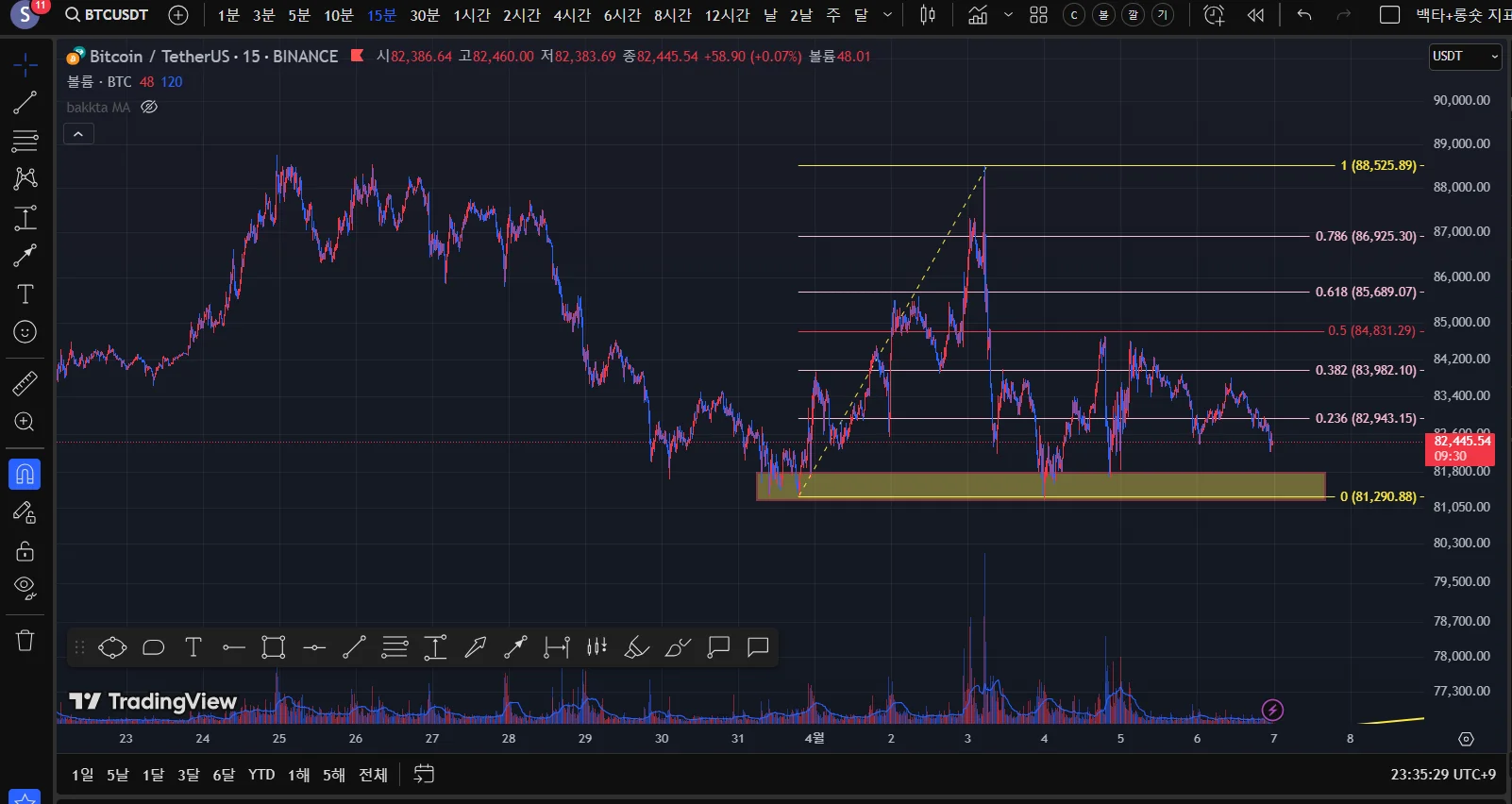Image resolution: width=1512 pixels, height=804 pixels.
Task: Select the text annotation tool
Action: 25,293
